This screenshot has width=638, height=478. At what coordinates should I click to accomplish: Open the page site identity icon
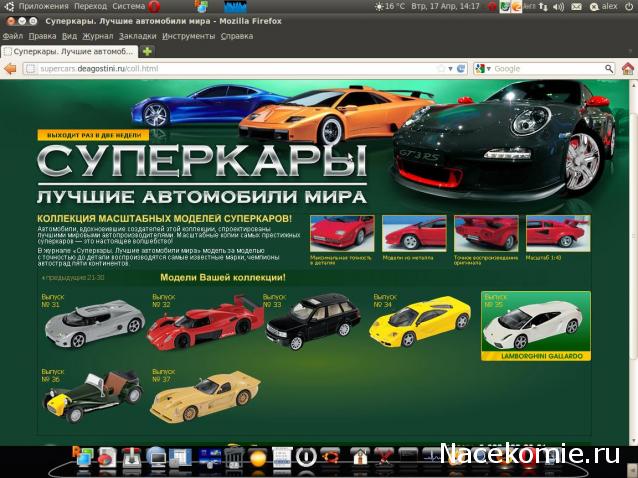point(31,69)
